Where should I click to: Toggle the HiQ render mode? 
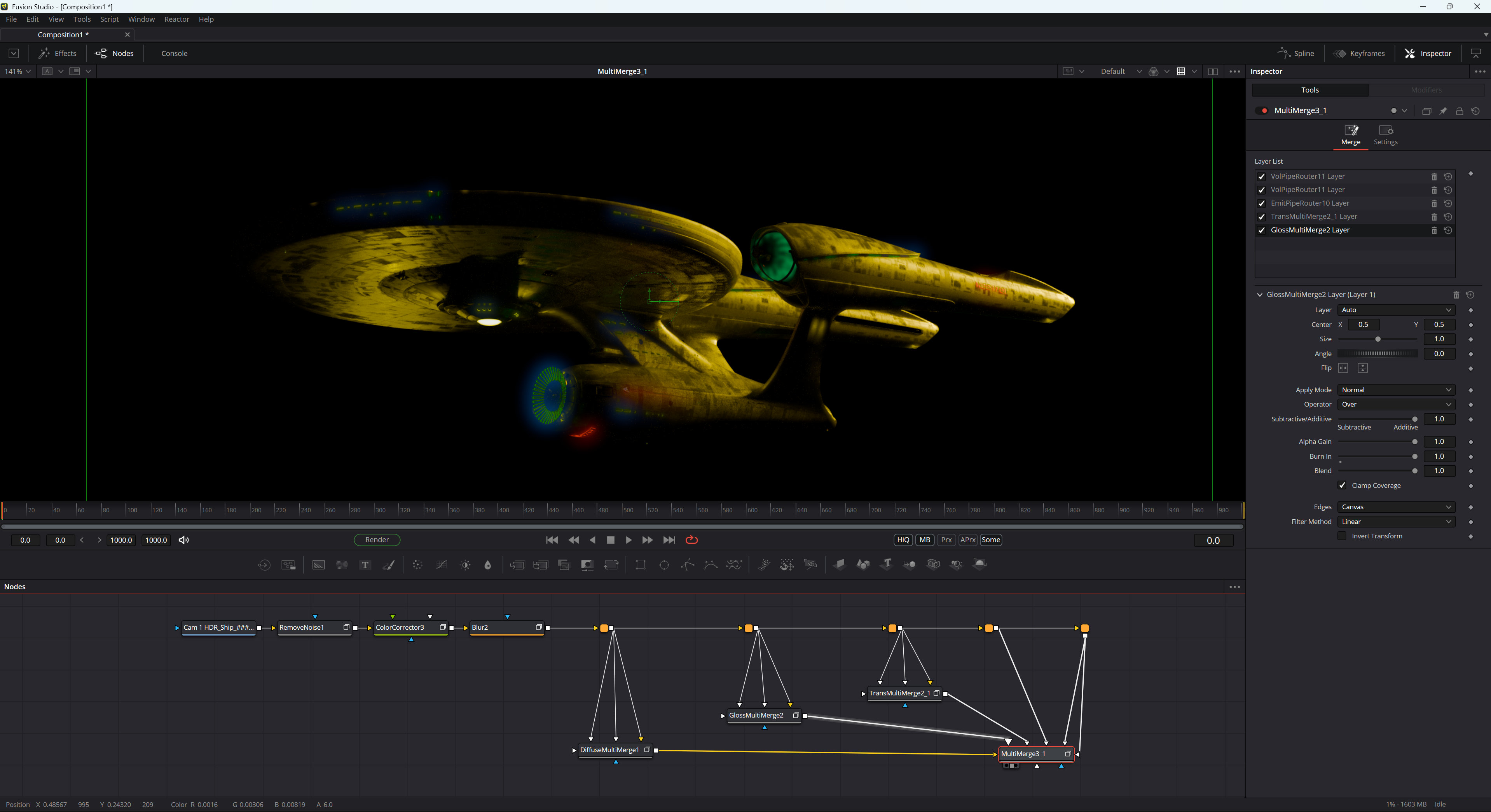(904, 540)
